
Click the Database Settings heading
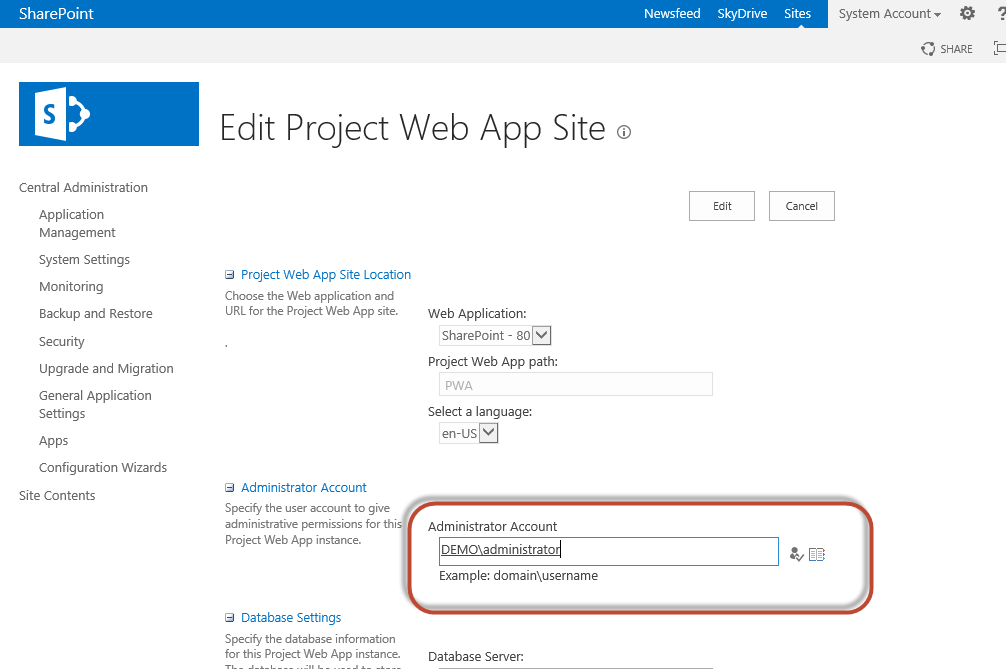click(x=291, y=618)
